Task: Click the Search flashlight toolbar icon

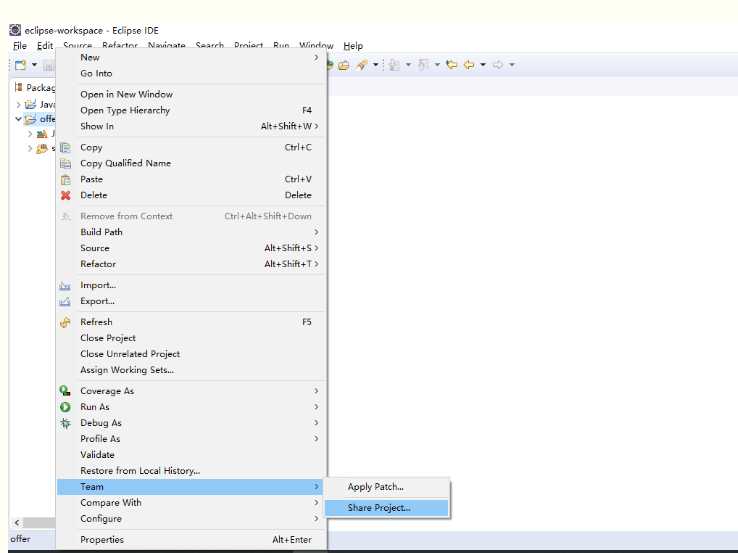Action: [x=361, y=65]
